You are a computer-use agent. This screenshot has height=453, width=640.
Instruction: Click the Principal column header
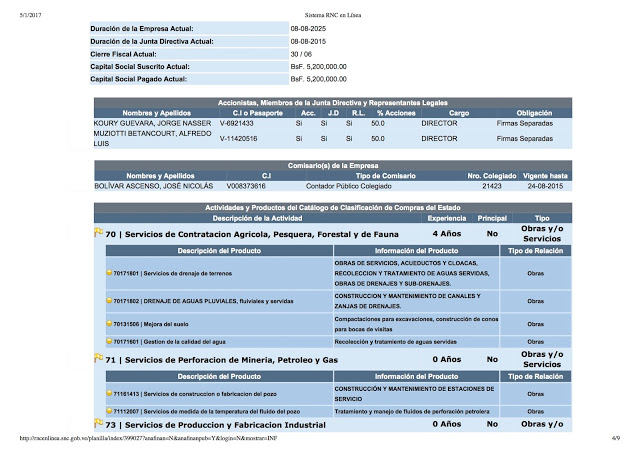pos(492,218)
